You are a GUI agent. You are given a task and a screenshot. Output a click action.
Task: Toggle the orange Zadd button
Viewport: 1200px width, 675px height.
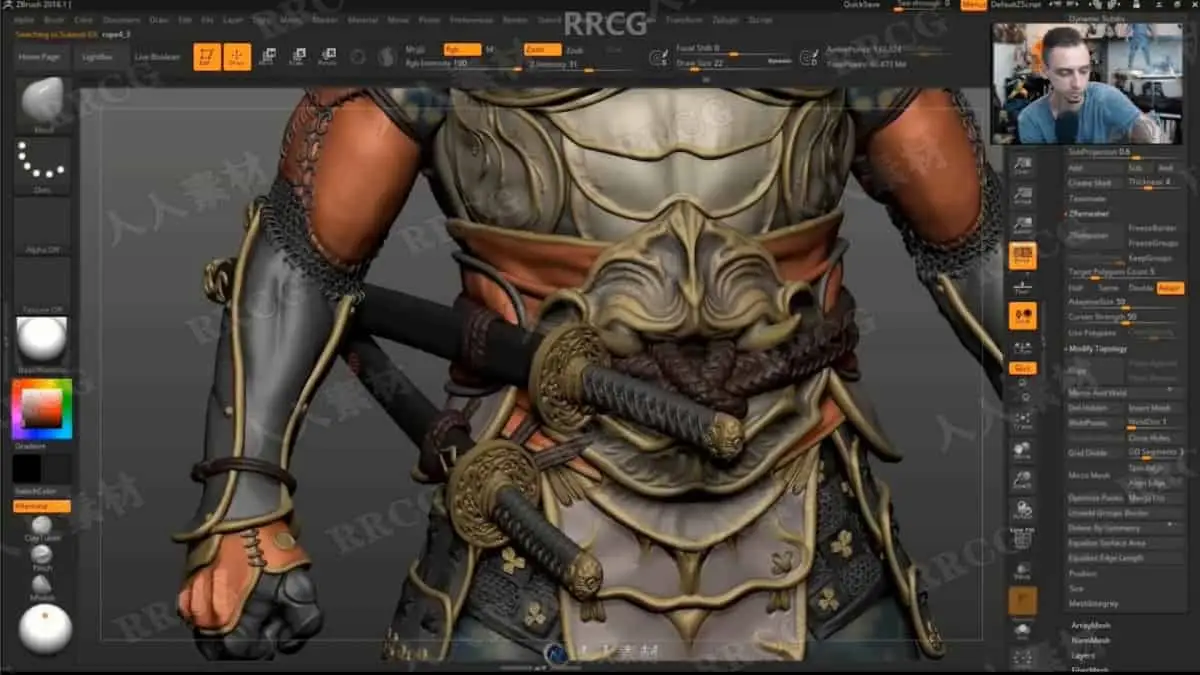click(x=541, y=48)
